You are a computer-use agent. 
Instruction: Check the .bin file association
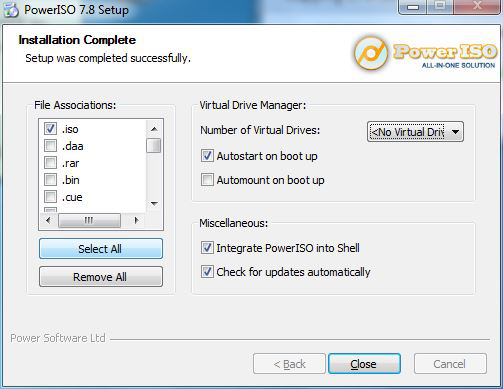(50, 180)
